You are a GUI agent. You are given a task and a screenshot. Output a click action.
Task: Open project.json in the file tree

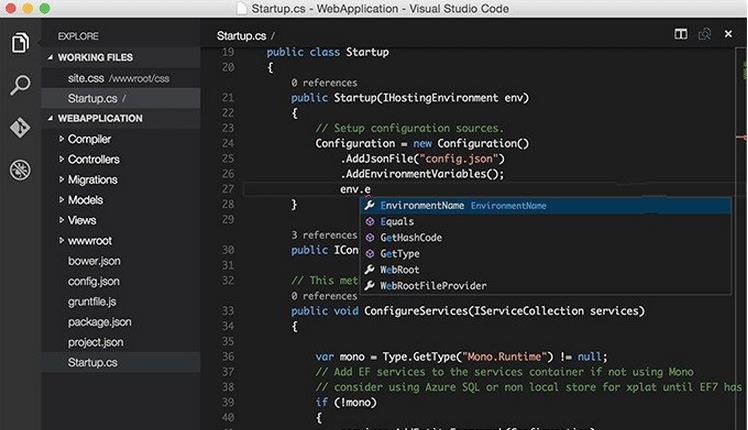(x=121, y=342)
